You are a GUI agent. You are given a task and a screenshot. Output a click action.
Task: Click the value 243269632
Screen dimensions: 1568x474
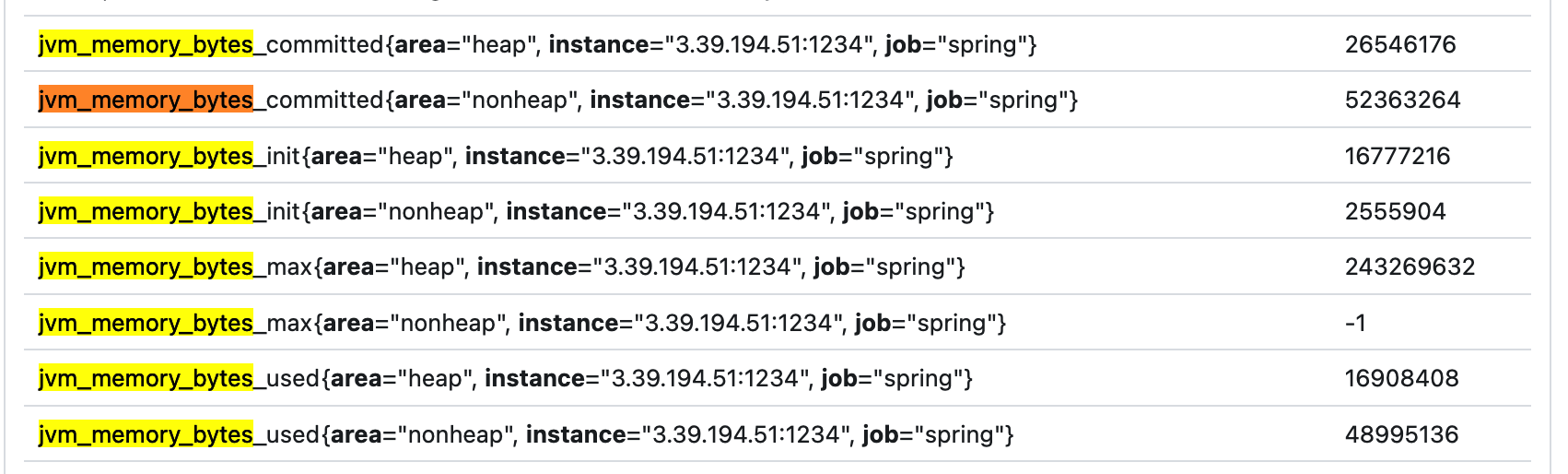point(1410,267)
